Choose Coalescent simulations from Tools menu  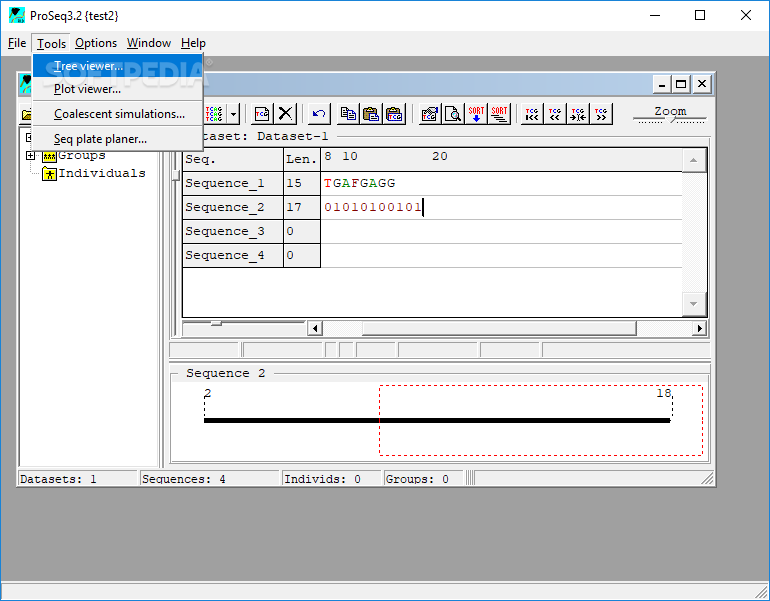[118, 114]
